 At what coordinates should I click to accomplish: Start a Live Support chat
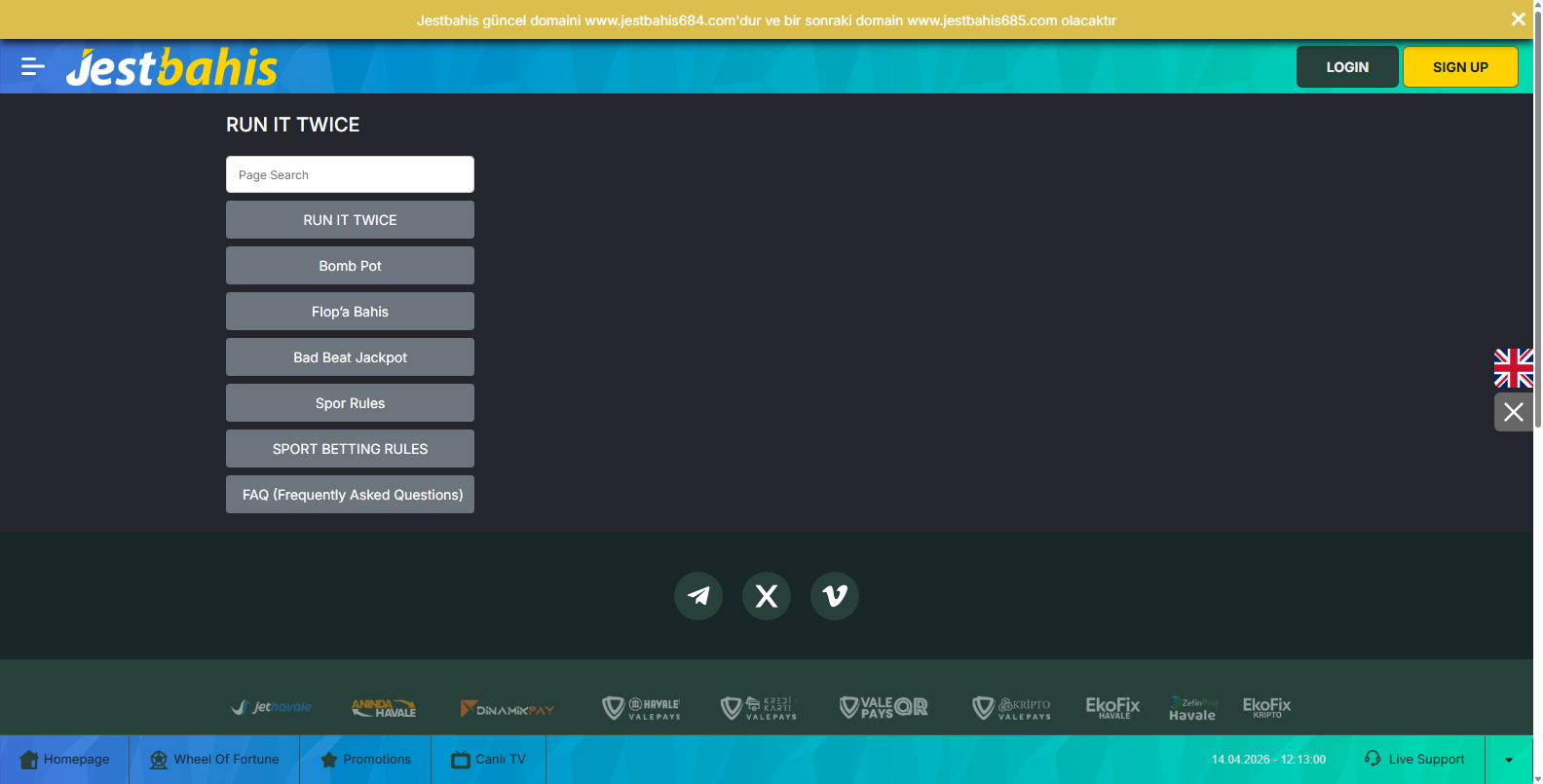click(1414, 760)
